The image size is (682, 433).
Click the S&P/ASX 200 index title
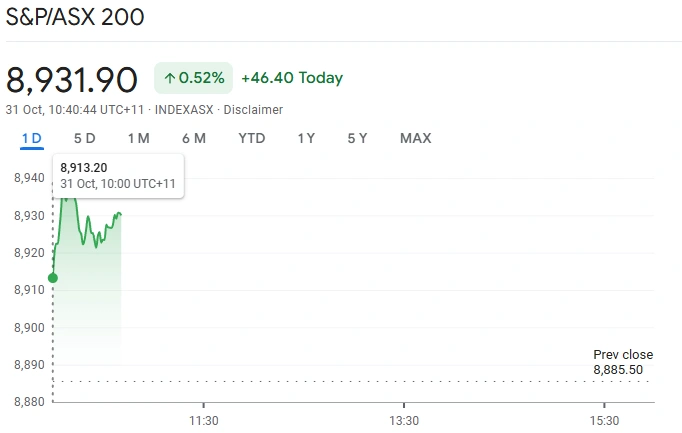pyautogui.click(x=75, y=17)
